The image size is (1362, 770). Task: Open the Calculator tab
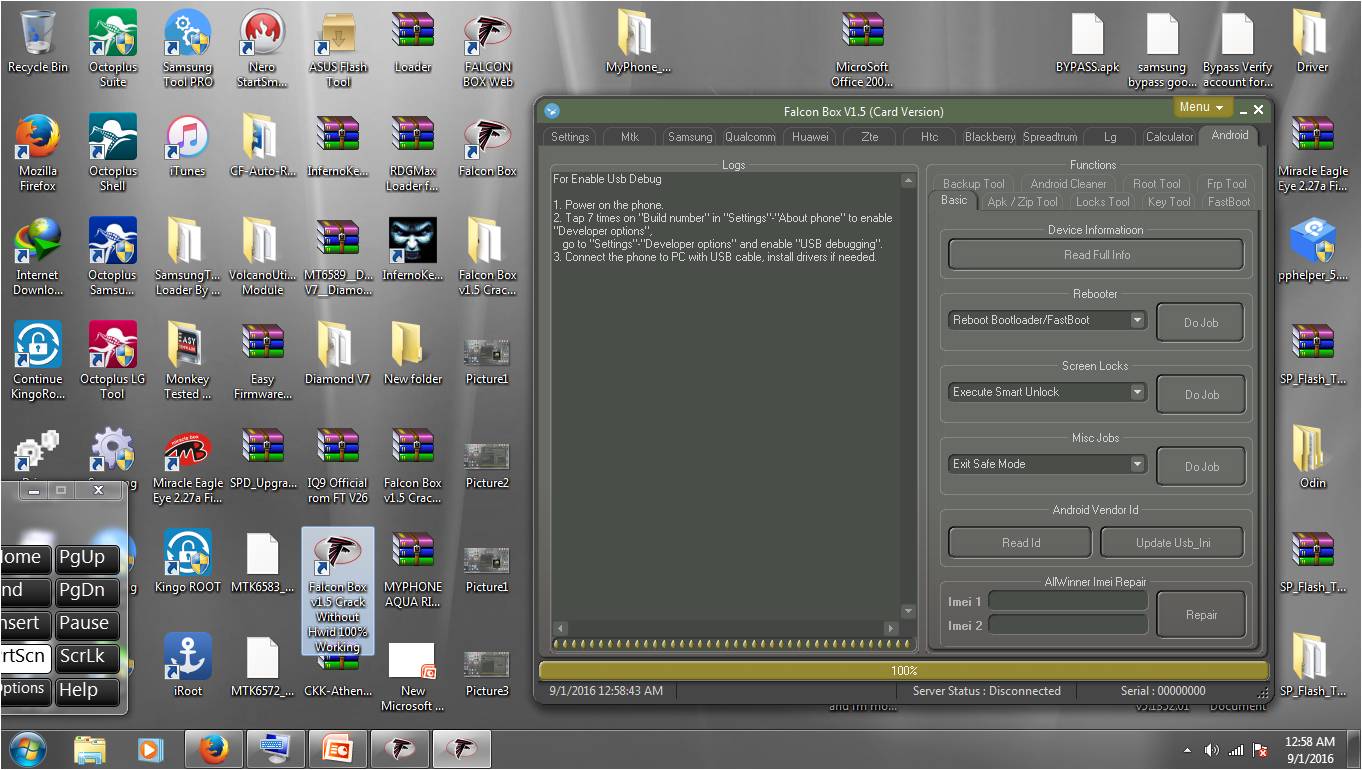pos(1169,137)
